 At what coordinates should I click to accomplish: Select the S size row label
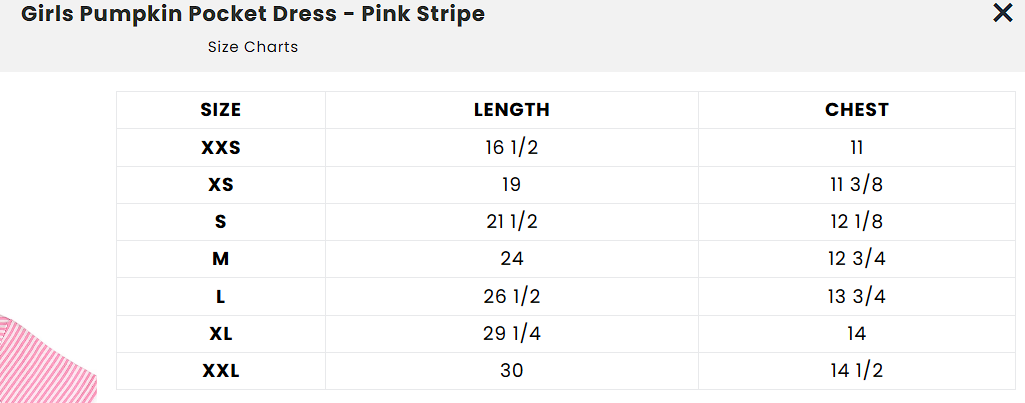221,222
